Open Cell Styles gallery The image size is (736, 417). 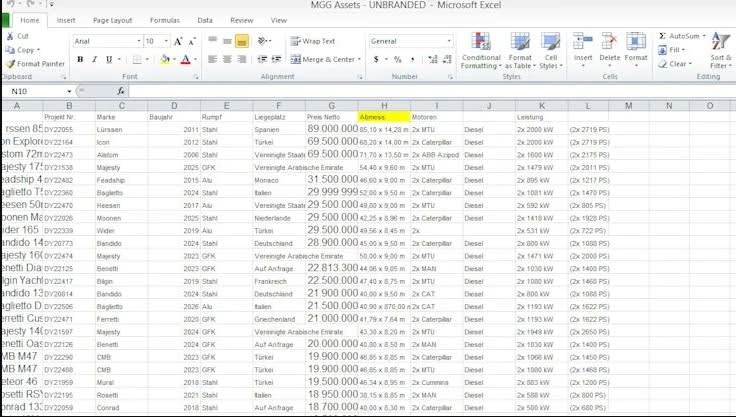tap(551, 51)
